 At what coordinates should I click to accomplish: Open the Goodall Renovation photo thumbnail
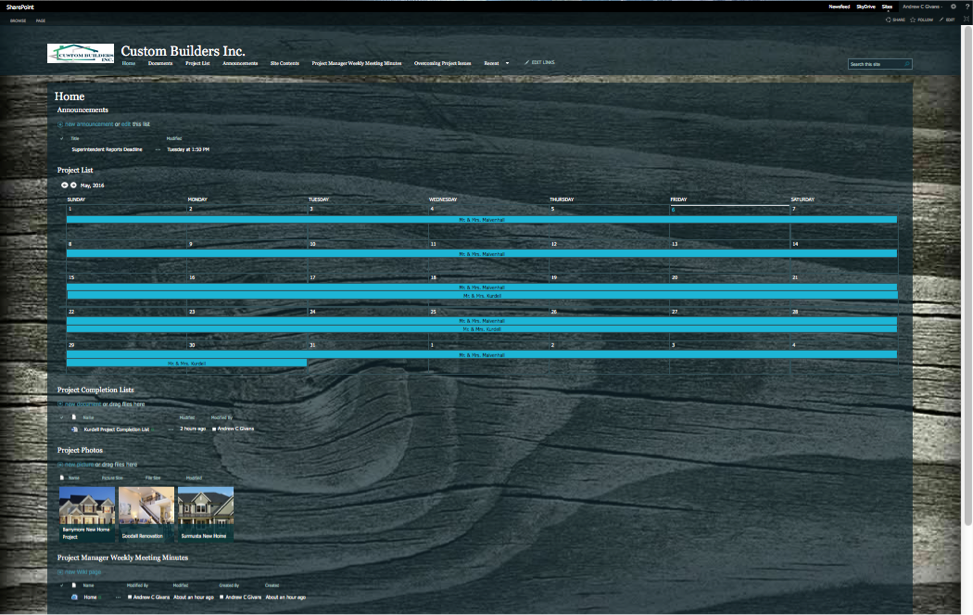click(x=146, y=514)
